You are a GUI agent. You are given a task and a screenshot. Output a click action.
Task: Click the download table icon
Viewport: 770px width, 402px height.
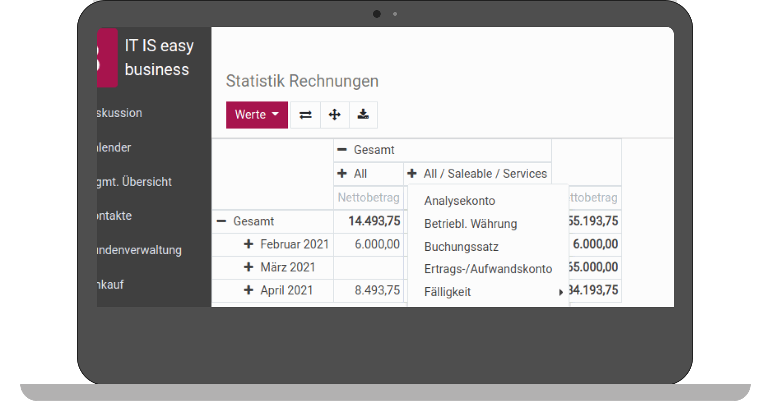click(x=363, y=115)
